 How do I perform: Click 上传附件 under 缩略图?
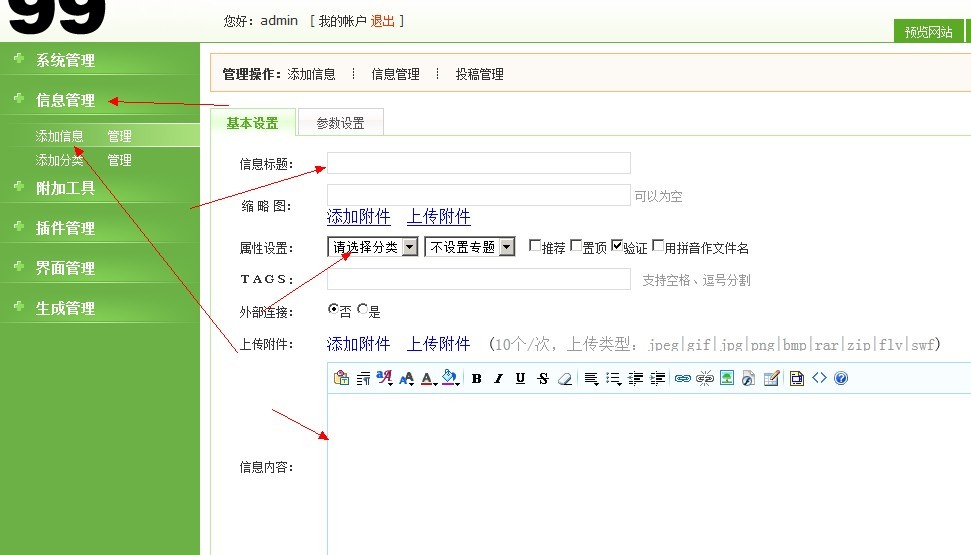click(438, 216)
